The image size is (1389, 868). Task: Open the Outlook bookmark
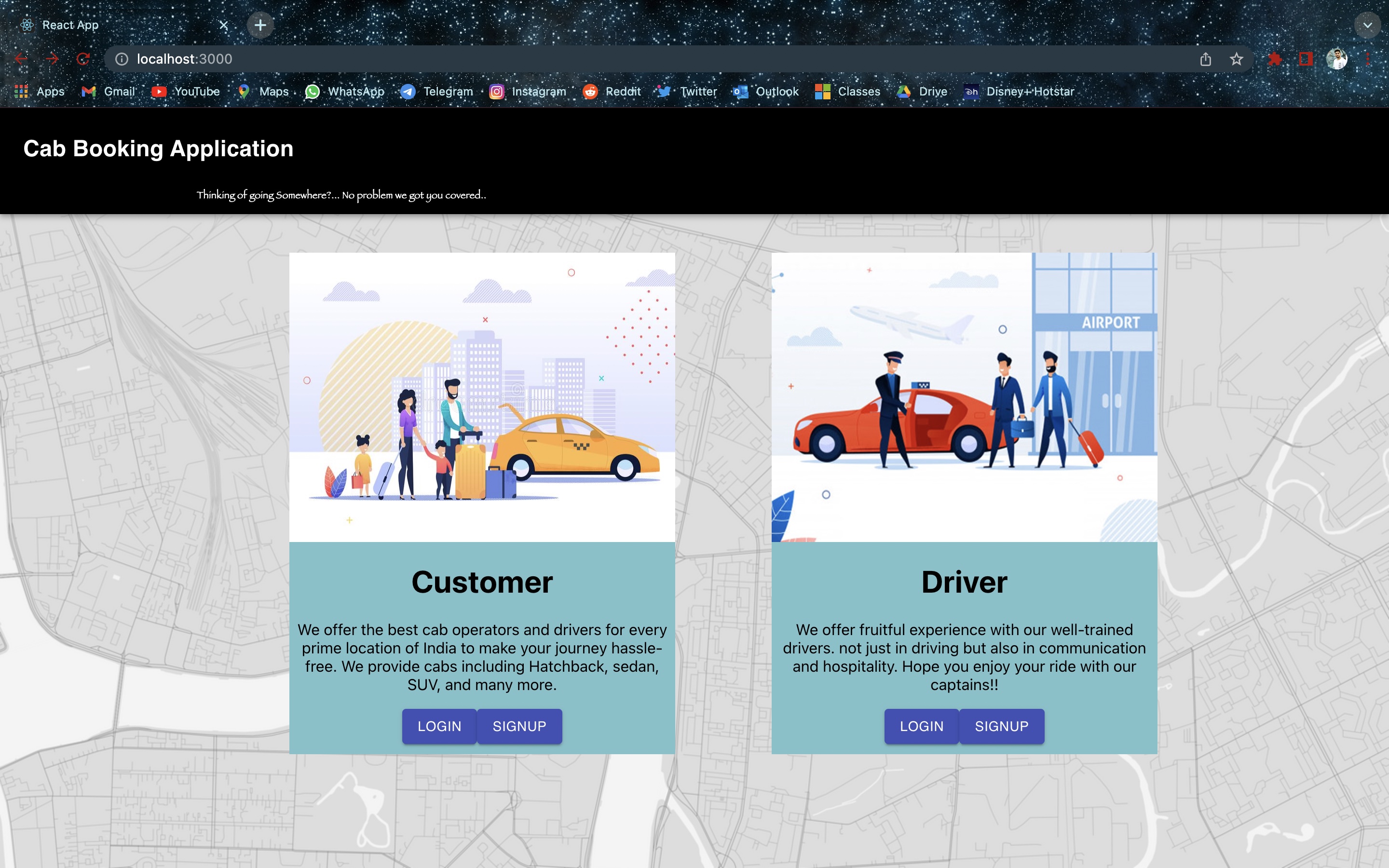coord(765,91)
